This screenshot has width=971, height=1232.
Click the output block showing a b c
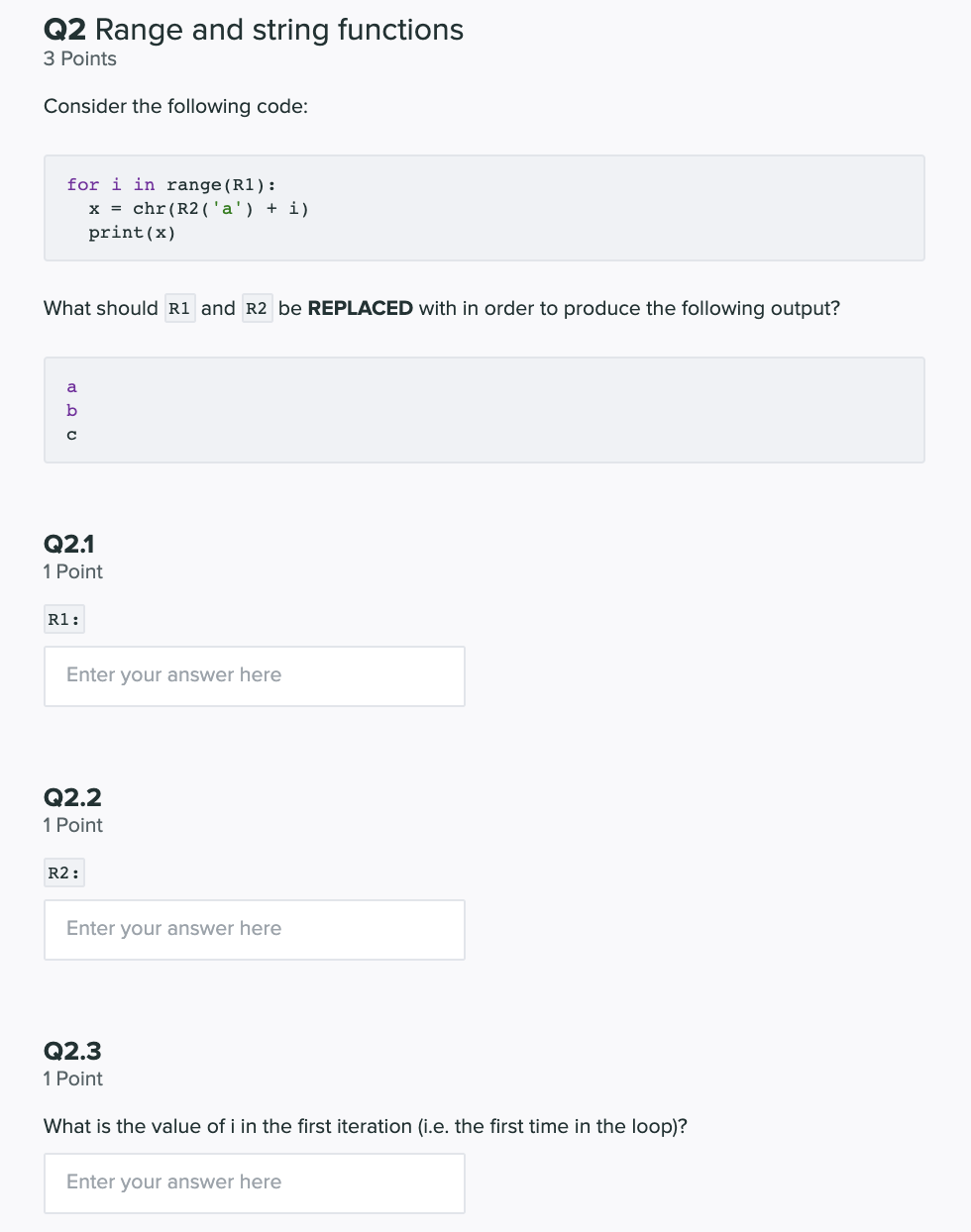point(484,409)
